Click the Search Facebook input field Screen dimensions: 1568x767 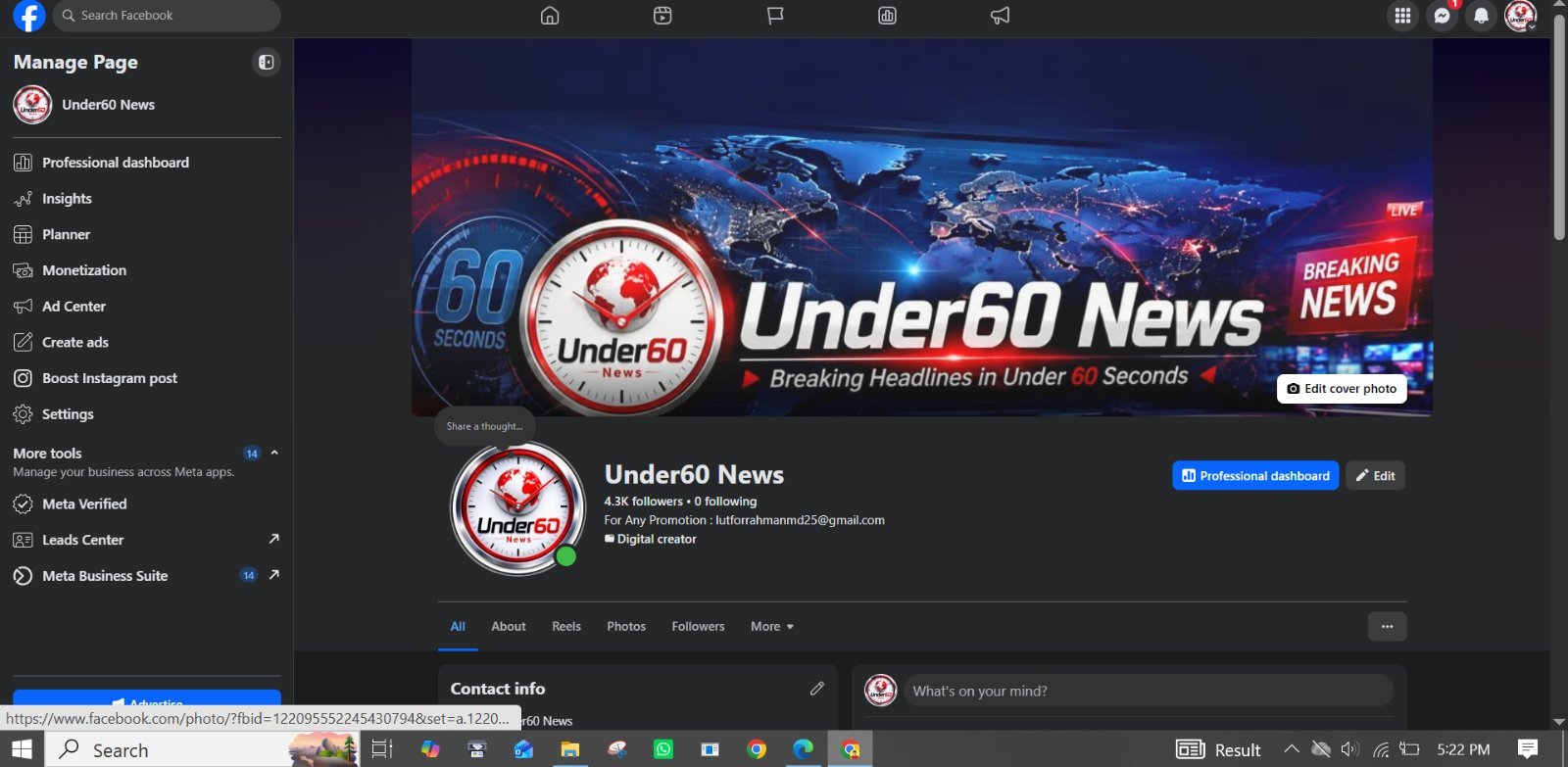coord(167,16)
